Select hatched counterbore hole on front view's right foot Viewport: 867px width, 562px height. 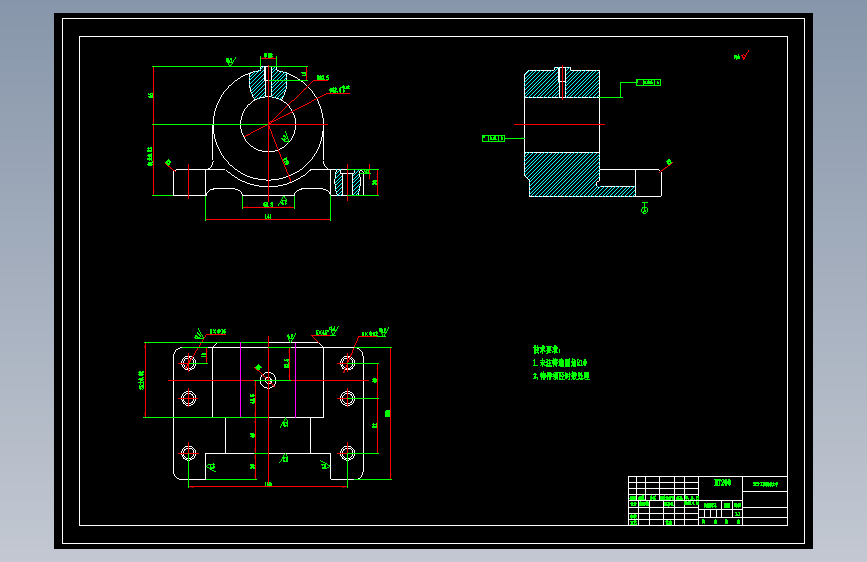tap(348, 183)
